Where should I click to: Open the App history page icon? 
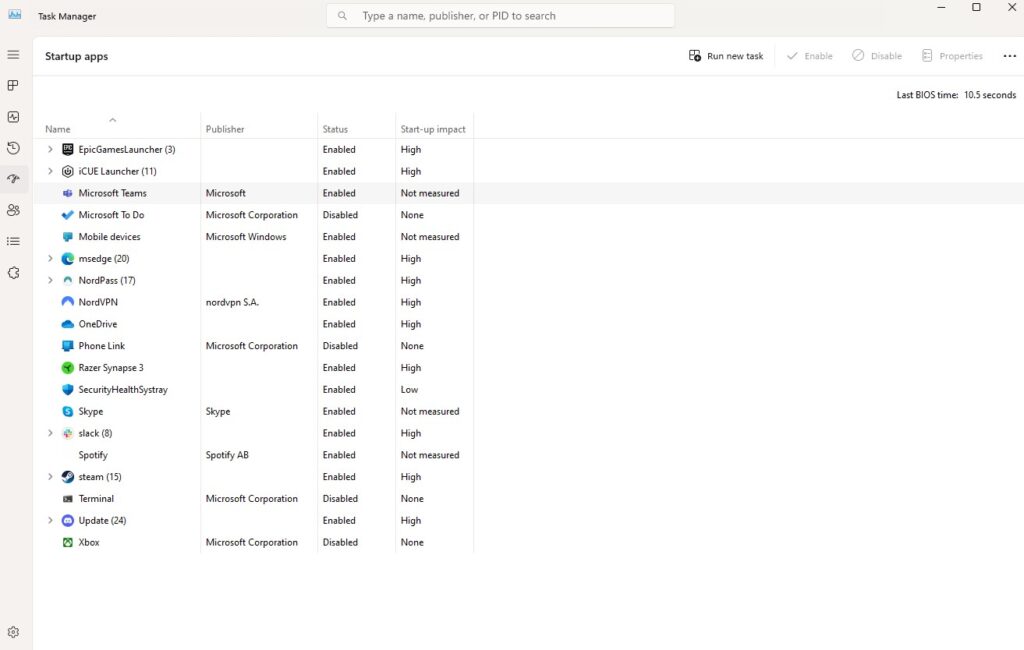[13, 148]
